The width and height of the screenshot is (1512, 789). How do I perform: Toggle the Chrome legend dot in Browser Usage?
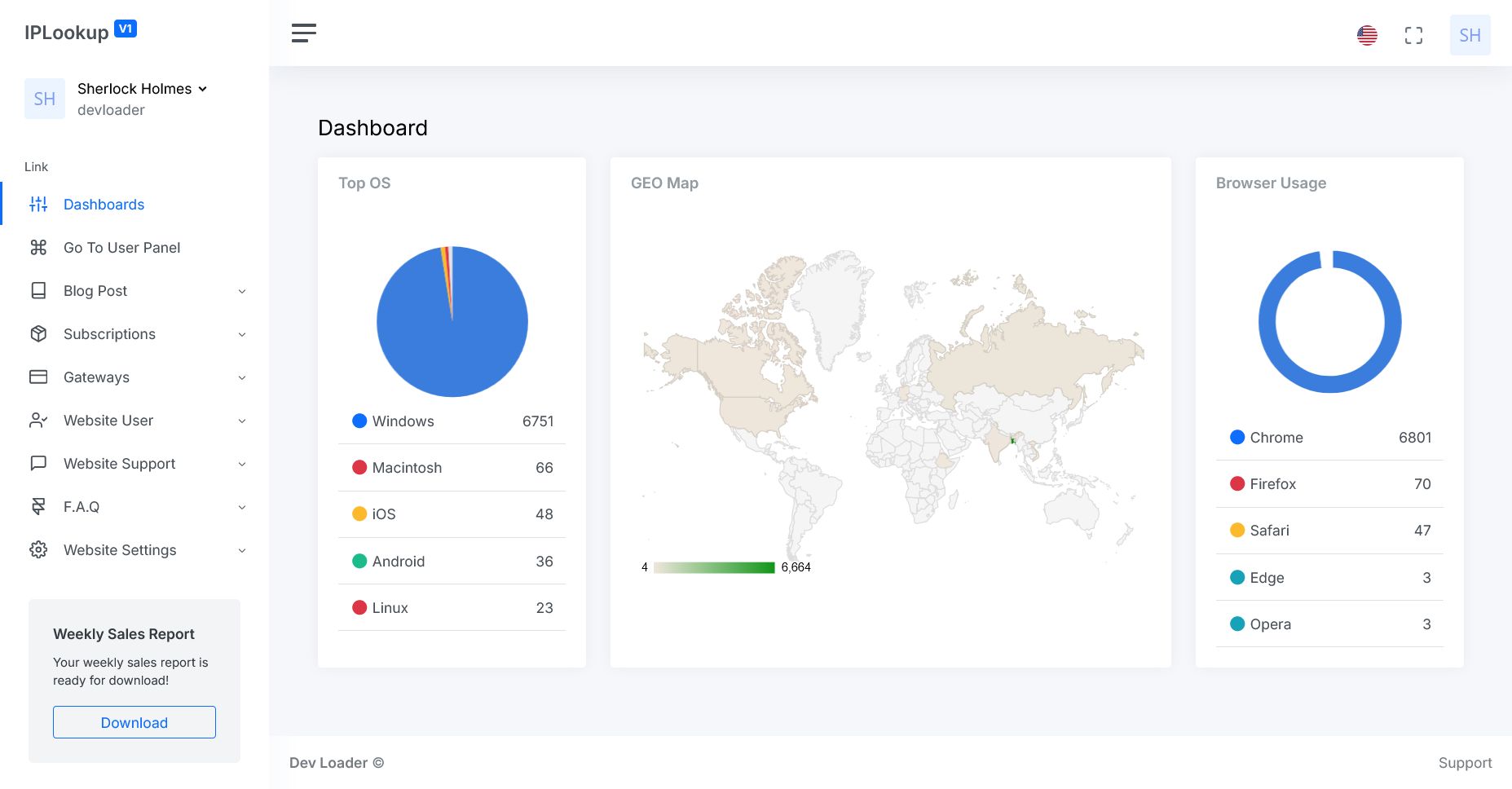(x=1237, y=438)
